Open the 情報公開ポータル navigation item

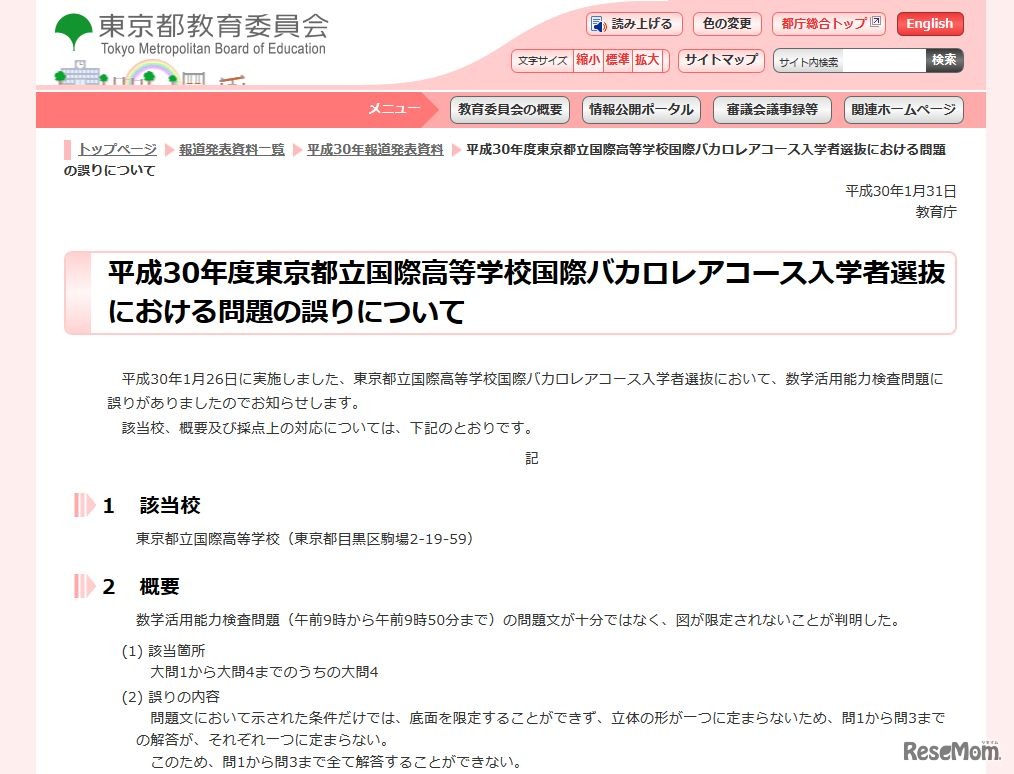pyautogui.click(x=640, y=109)
